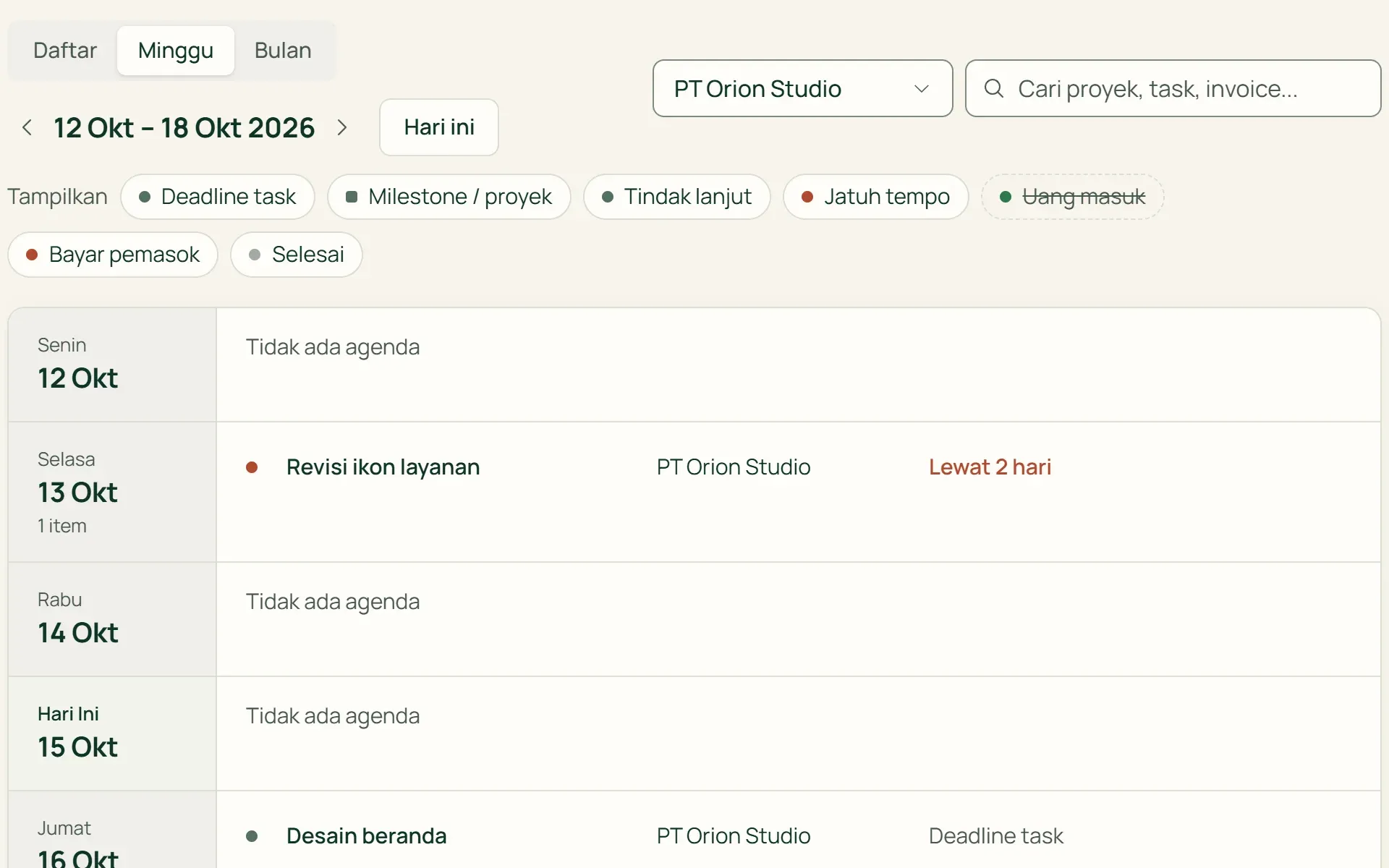This screenshot has width=1389, height=868.
Task: Open PT Orion Studio client dropdown
Action: click(803, 88)
